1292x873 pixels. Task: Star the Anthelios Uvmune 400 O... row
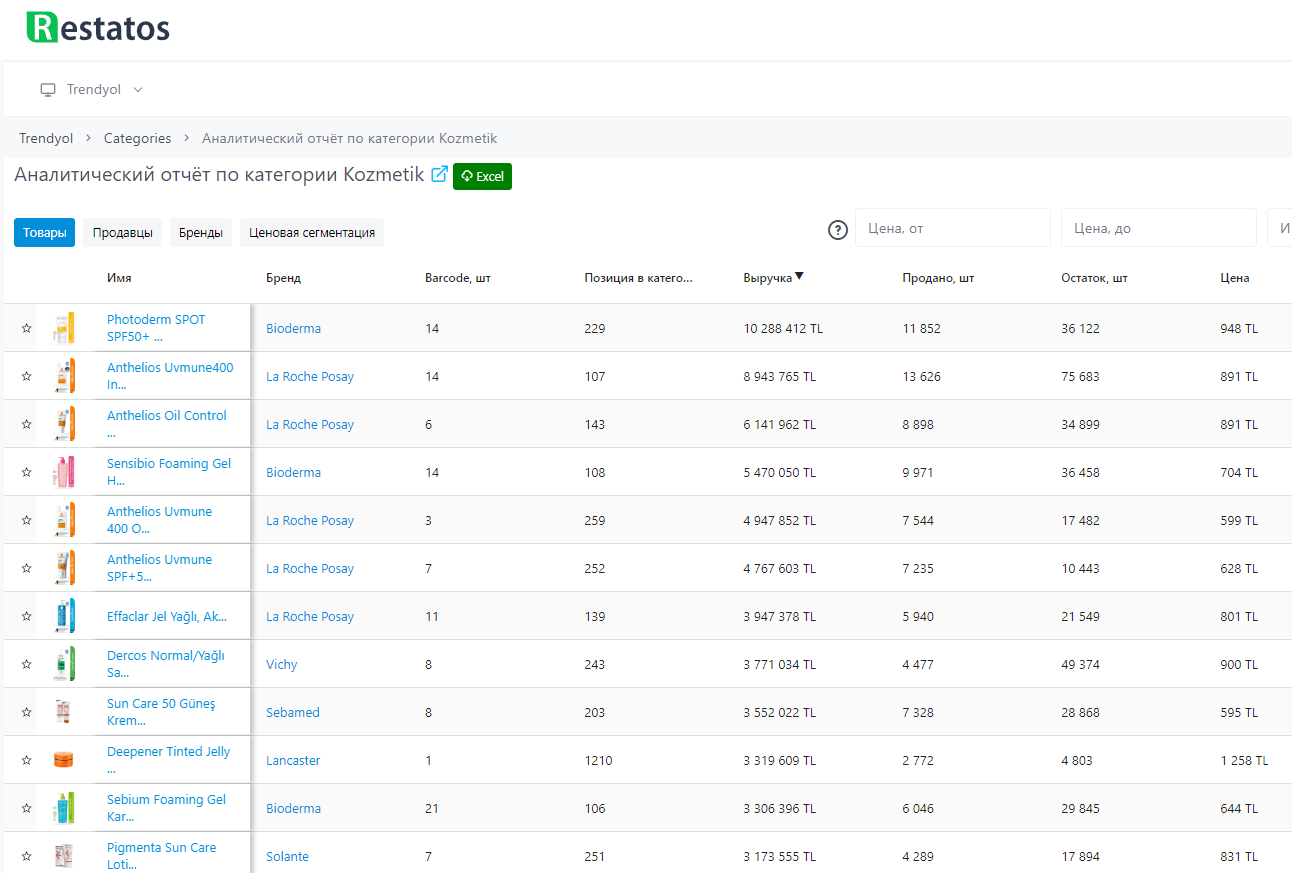[x=26, y=520]
